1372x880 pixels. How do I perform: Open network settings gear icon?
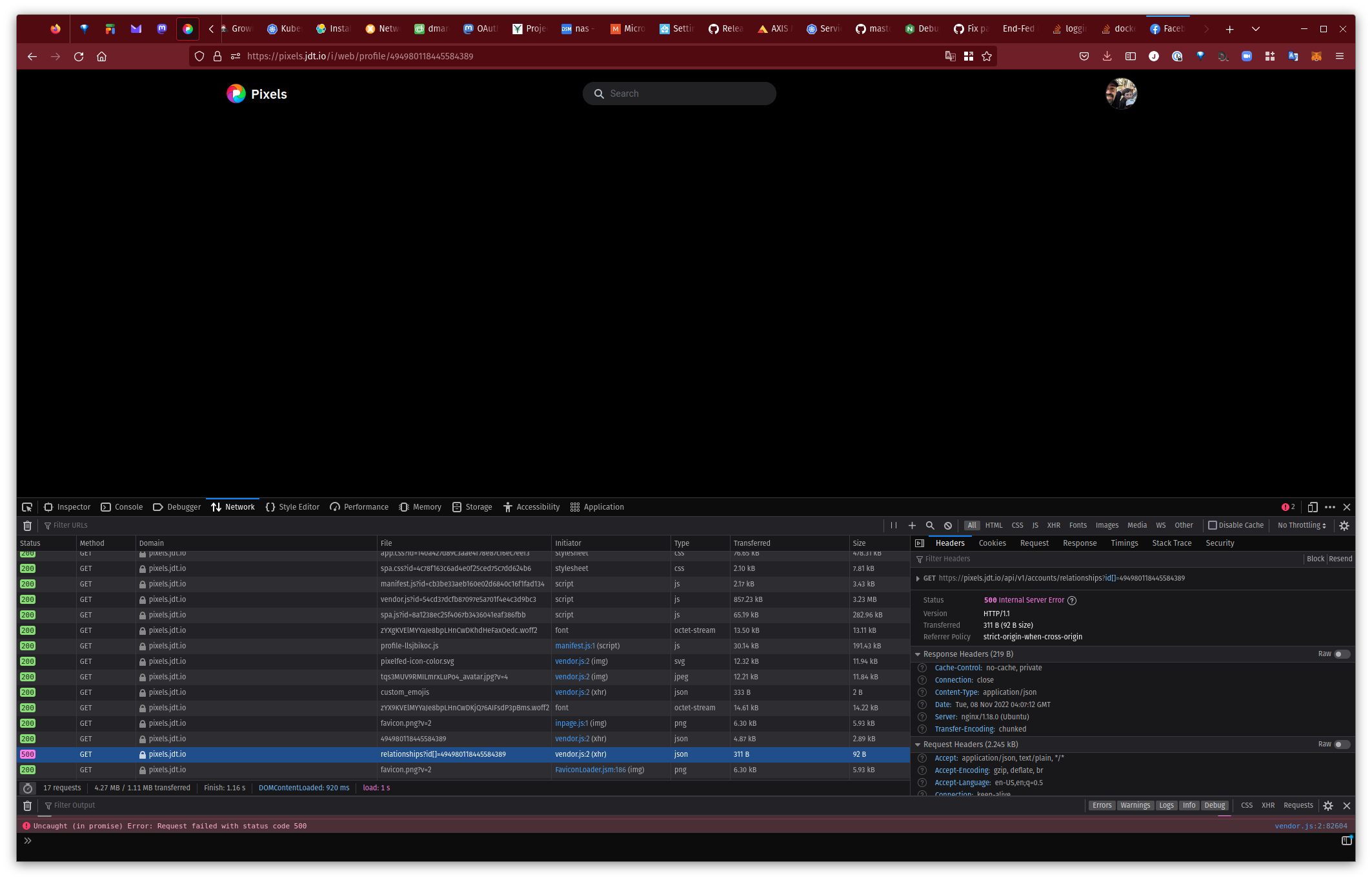tap(1344, 526)
